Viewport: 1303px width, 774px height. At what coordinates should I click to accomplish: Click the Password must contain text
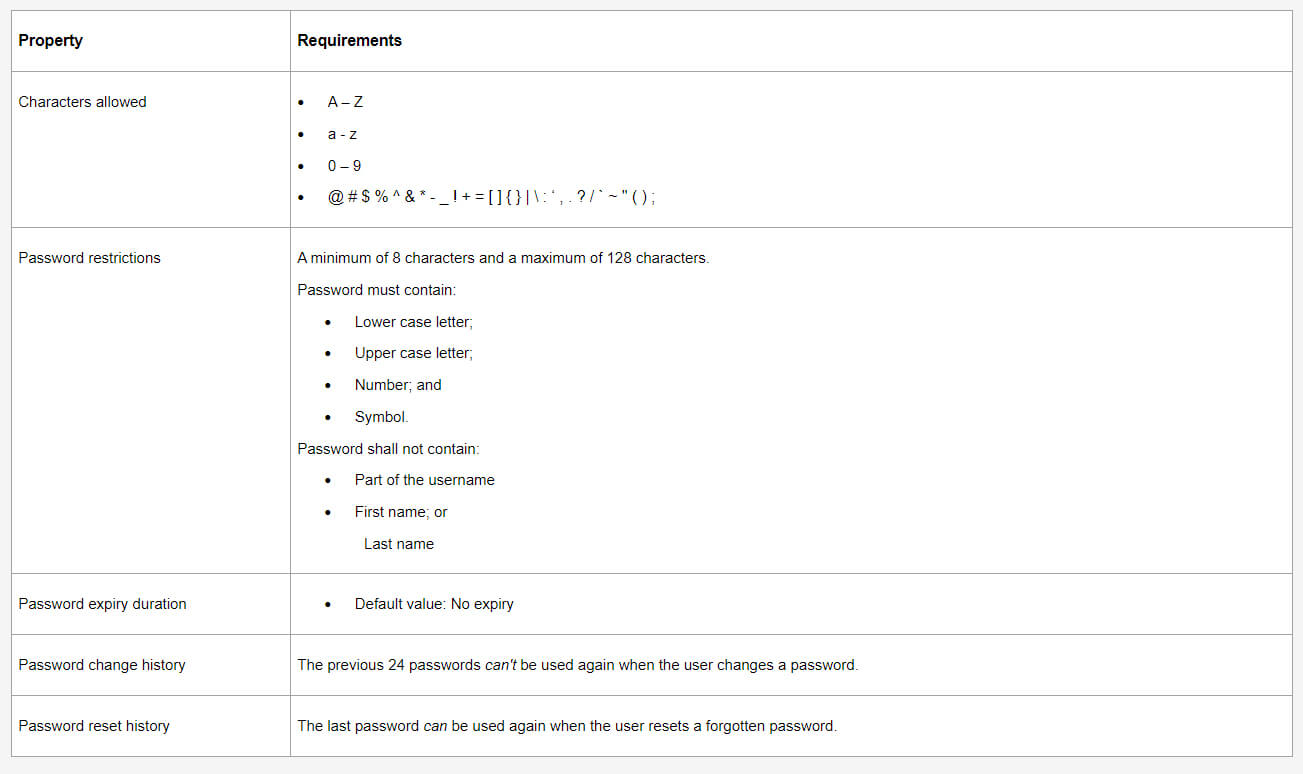pyautogui.click(x=376, y=290)
